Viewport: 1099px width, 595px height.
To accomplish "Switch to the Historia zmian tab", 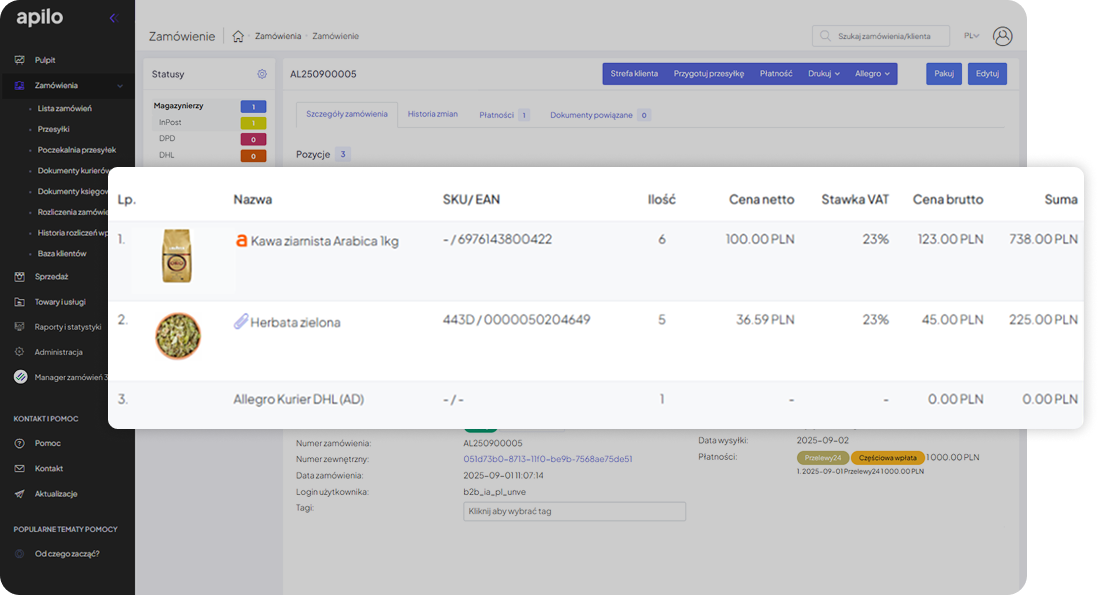I will (x=432, y=114).
